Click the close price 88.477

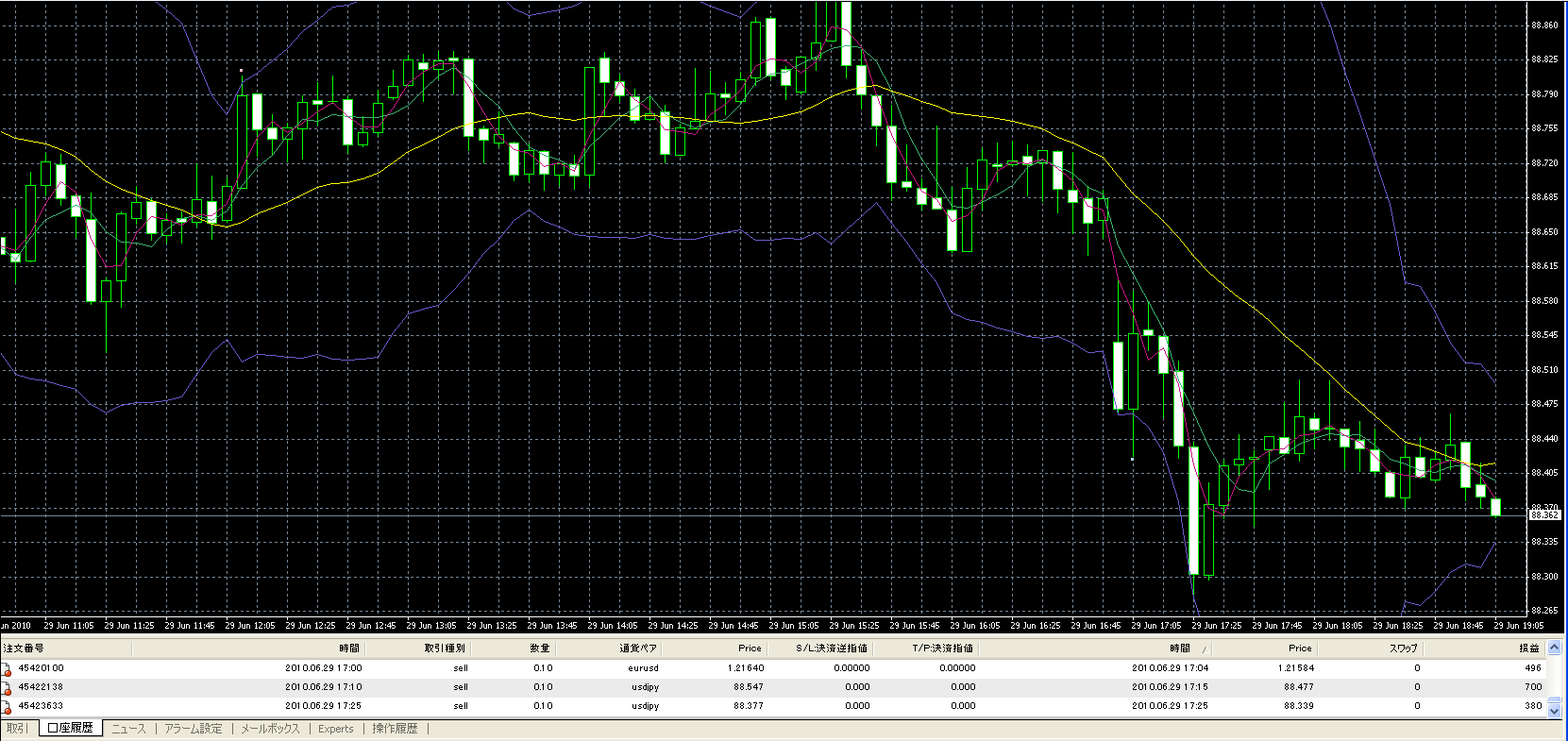tap(1299, 687)
